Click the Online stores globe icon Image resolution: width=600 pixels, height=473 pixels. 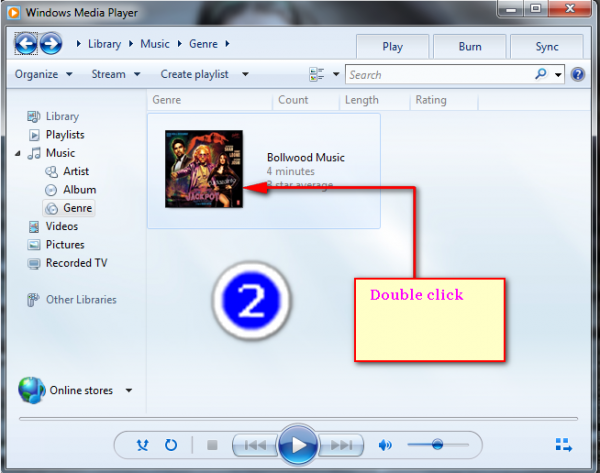click(x=31, y=390)
